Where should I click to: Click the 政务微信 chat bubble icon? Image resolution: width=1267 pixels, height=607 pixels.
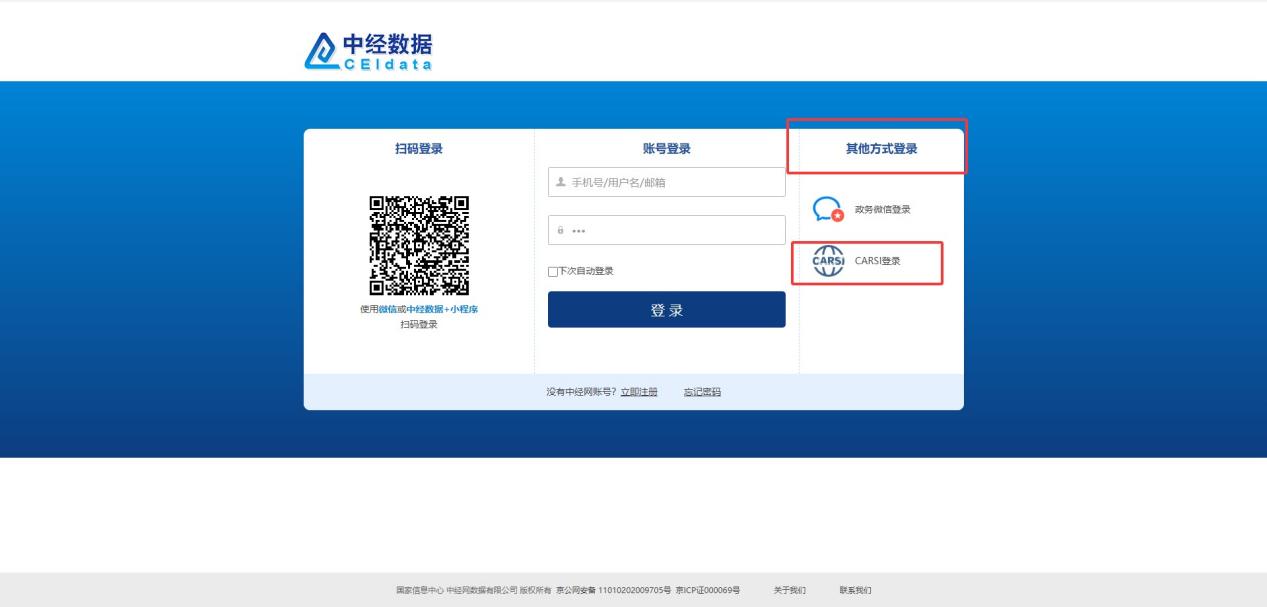tap(827, 209)
